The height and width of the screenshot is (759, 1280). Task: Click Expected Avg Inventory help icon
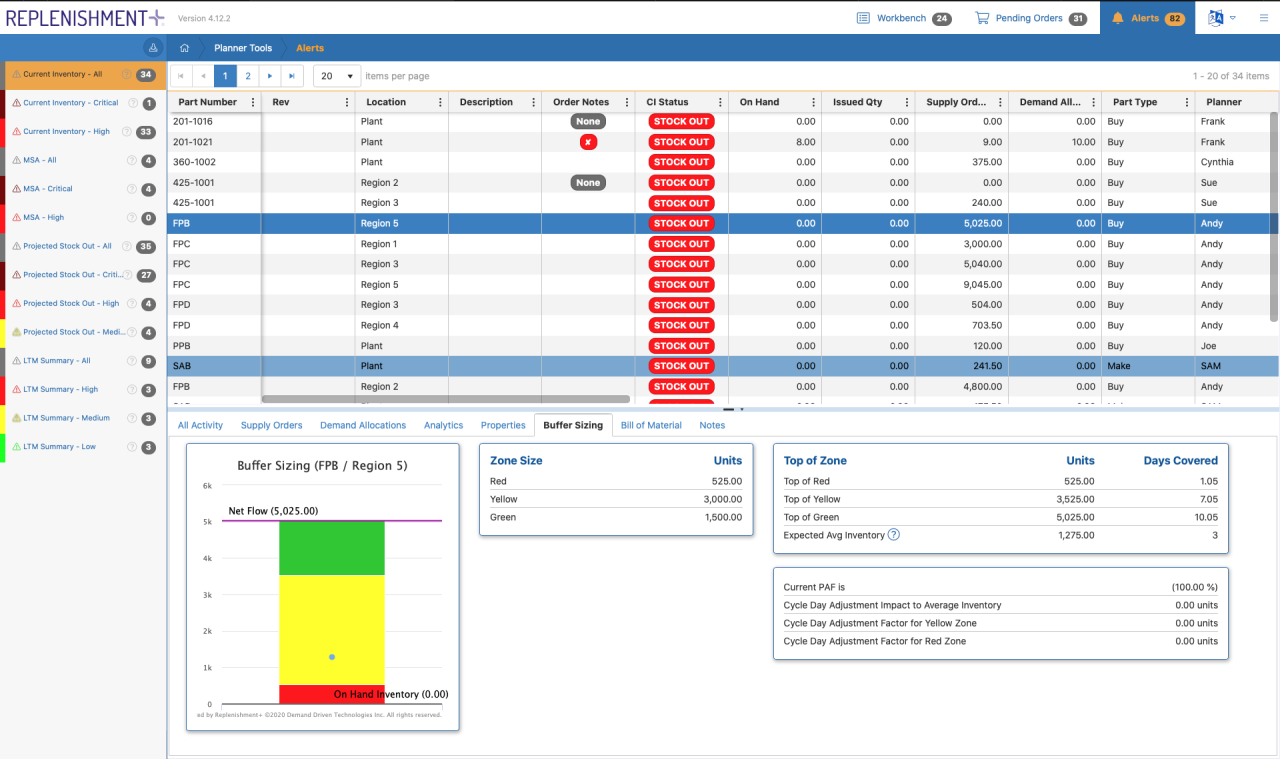pos(894,535)
